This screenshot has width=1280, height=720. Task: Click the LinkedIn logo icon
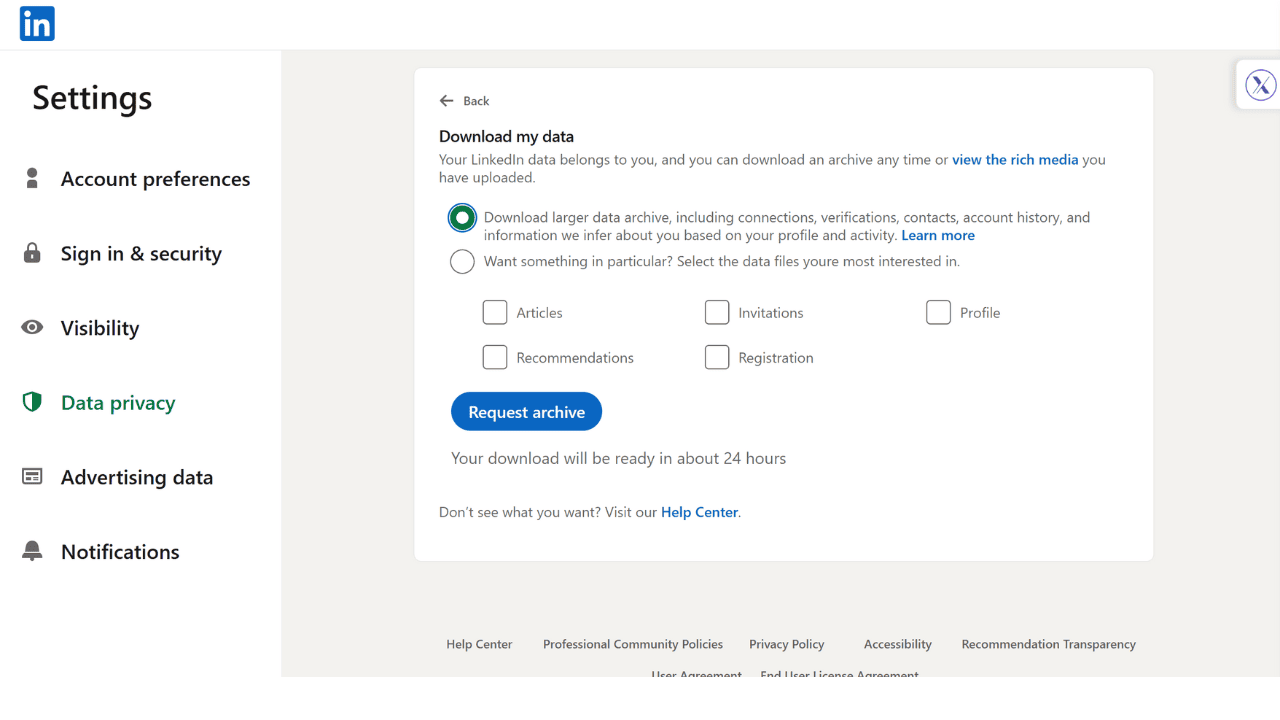pyautogui.click(x=37, y=24)
